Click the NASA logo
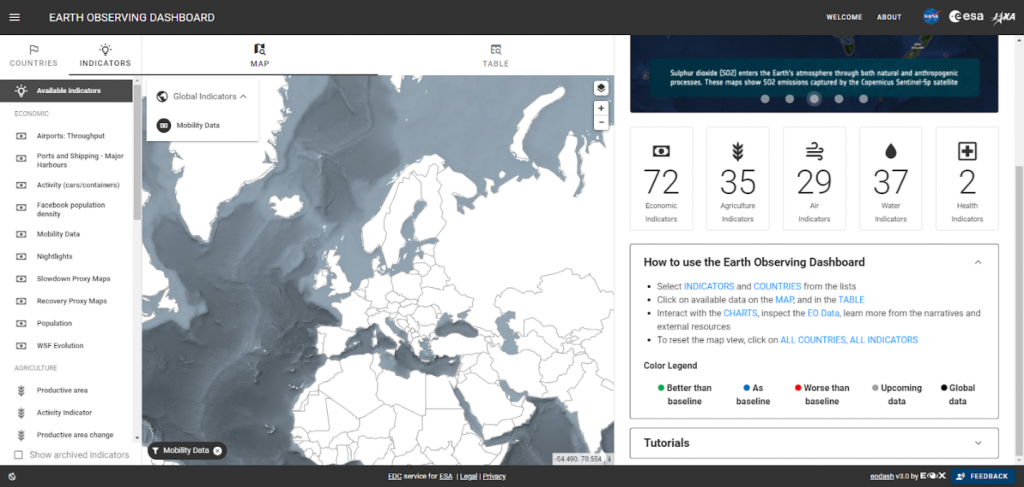This screenshot has height=487, width=1024. [931, 17]
